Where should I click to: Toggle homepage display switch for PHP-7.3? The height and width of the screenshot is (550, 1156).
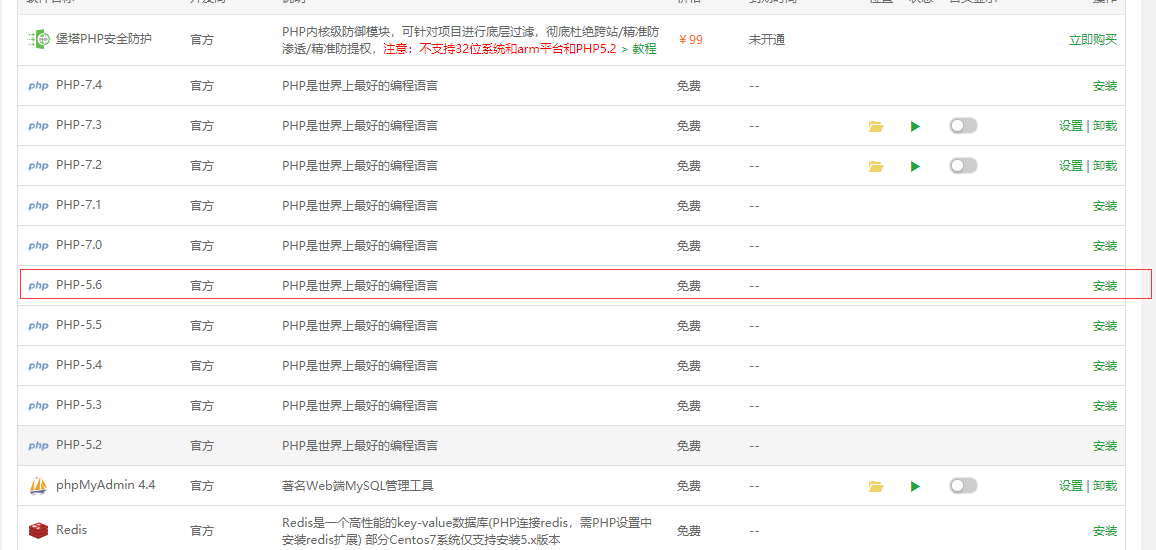[964, 126]
